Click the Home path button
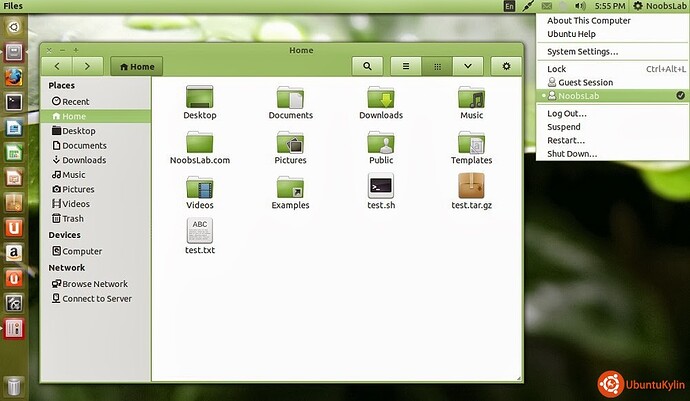This screenshot has width=690, height=401. pos(137,67)
